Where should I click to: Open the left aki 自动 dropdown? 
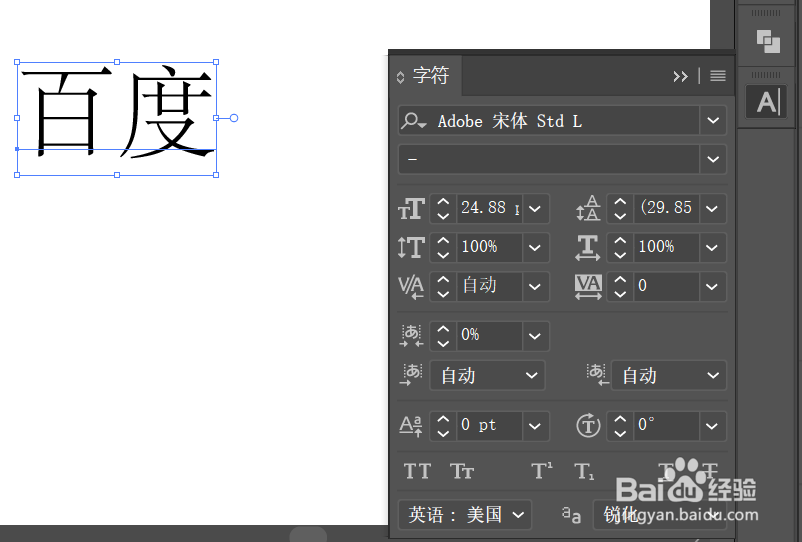487,375
